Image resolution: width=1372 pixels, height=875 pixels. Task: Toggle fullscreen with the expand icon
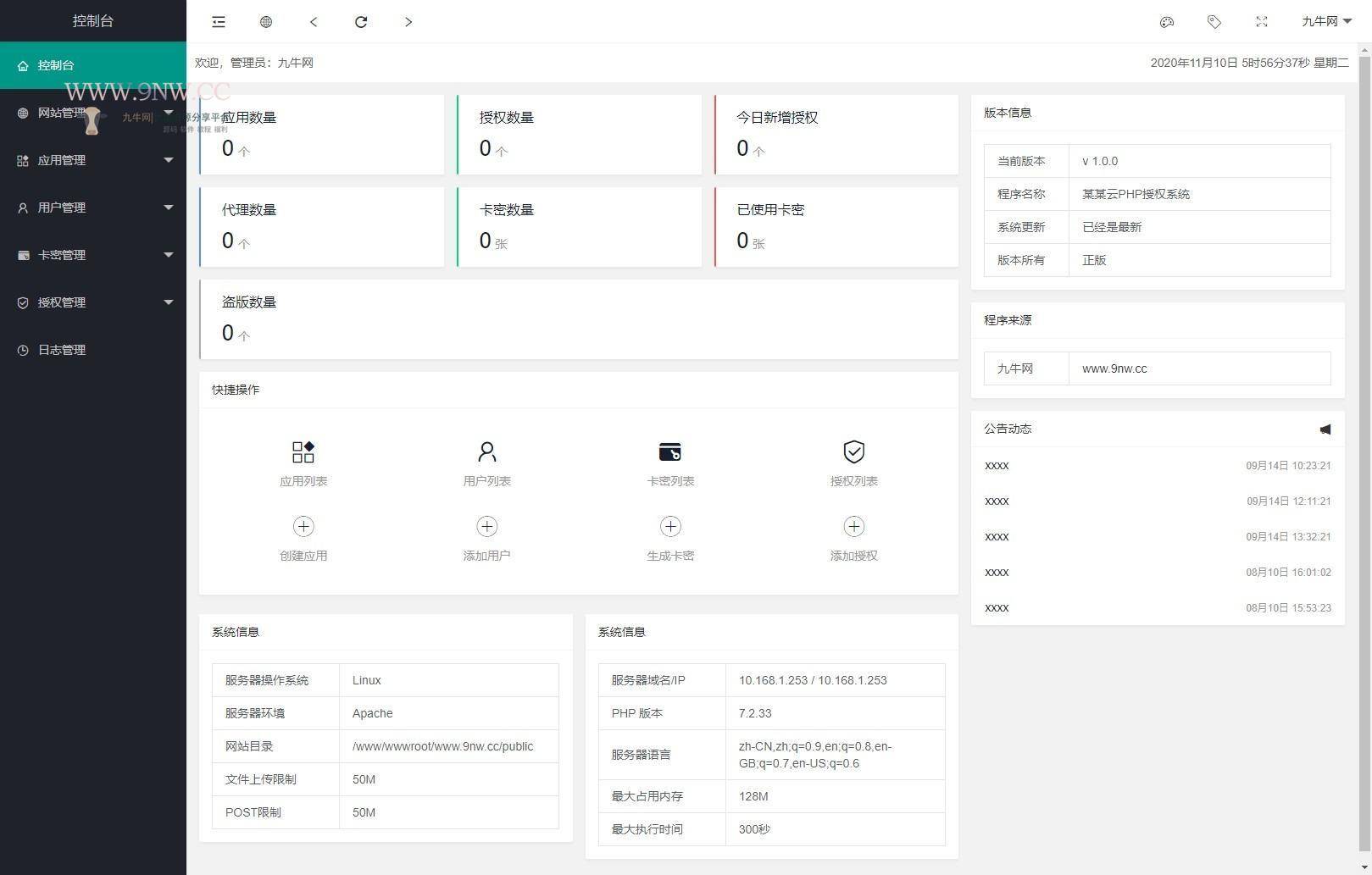click(x=1262, y=22)
